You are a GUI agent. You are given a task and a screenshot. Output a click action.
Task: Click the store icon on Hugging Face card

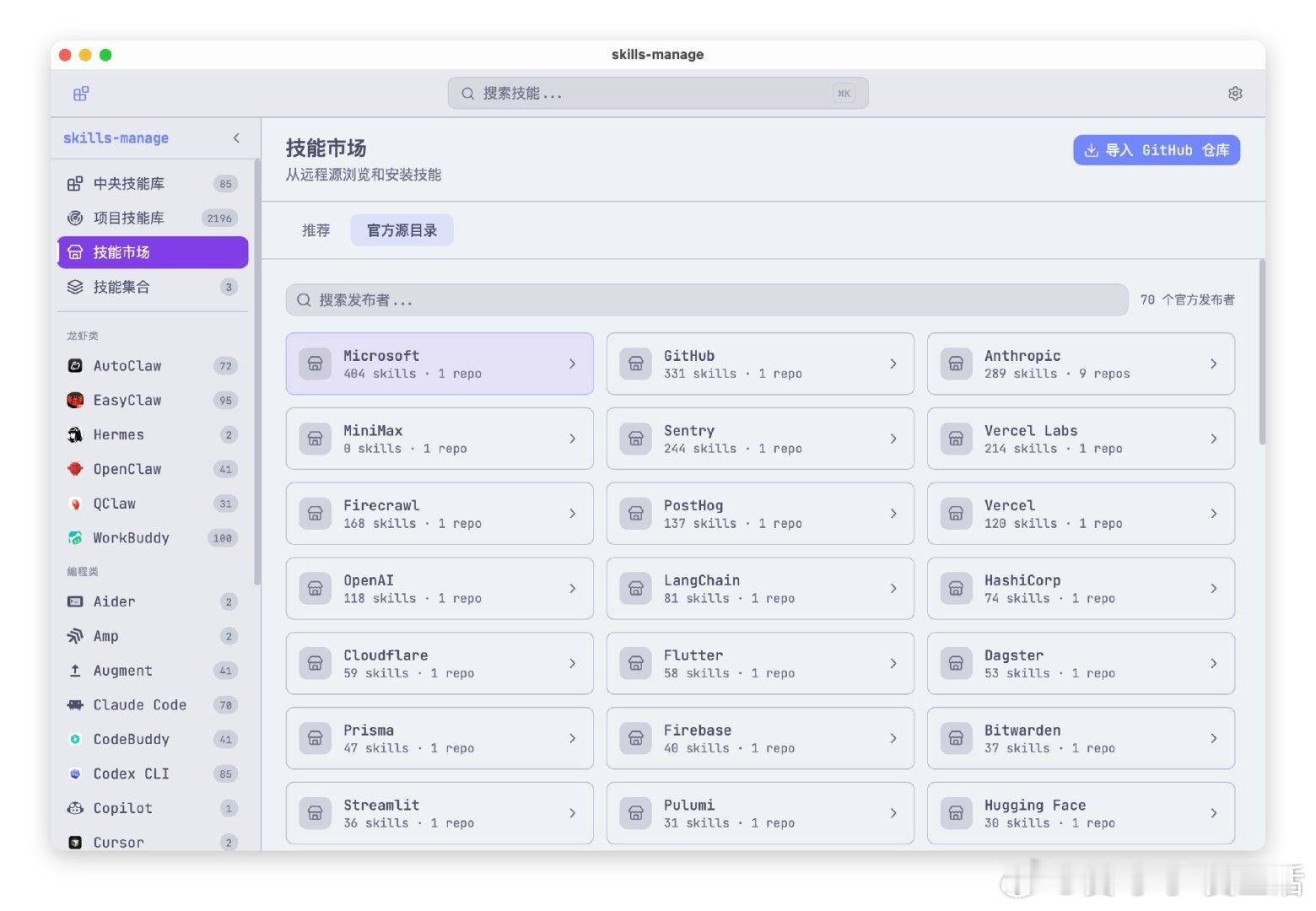click(x=956, y=813)
